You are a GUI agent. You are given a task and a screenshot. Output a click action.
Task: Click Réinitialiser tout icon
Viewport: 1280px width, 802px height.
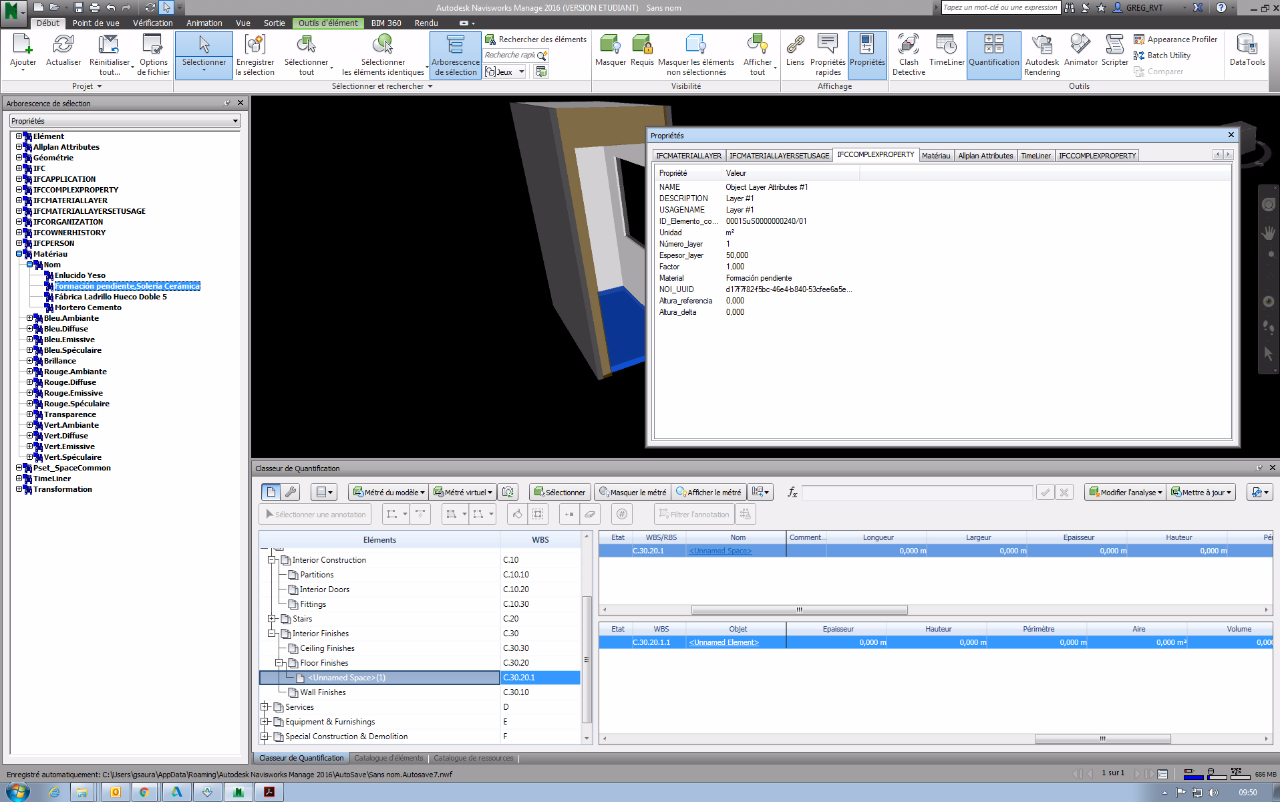(x=109, y=44)
